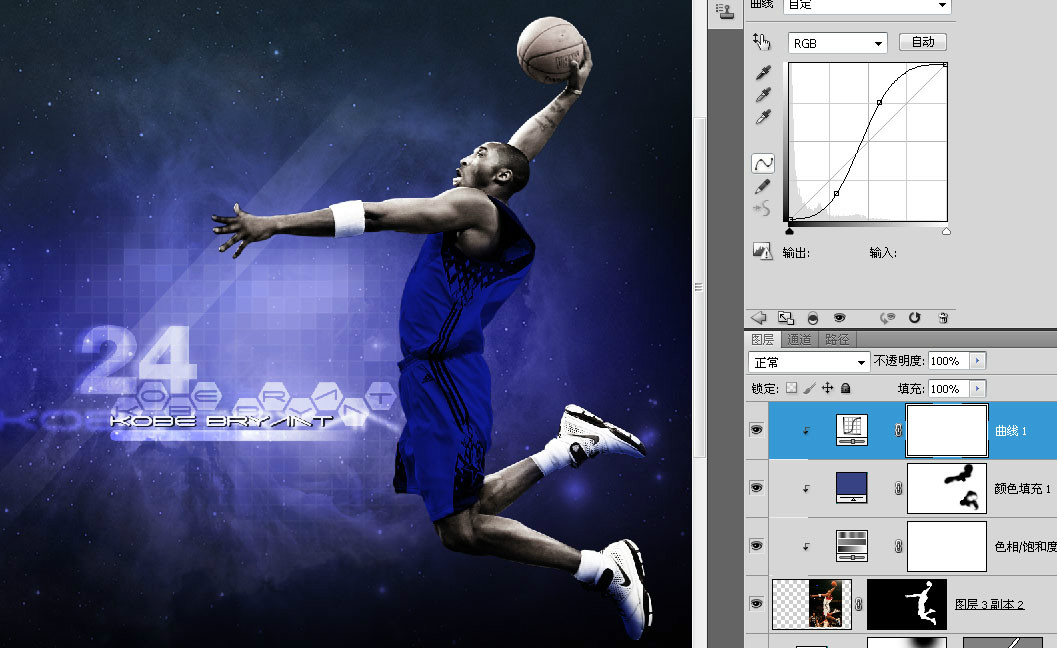Select the edit points curve tool
1057x648 pixels.
[x=763, y=163]
